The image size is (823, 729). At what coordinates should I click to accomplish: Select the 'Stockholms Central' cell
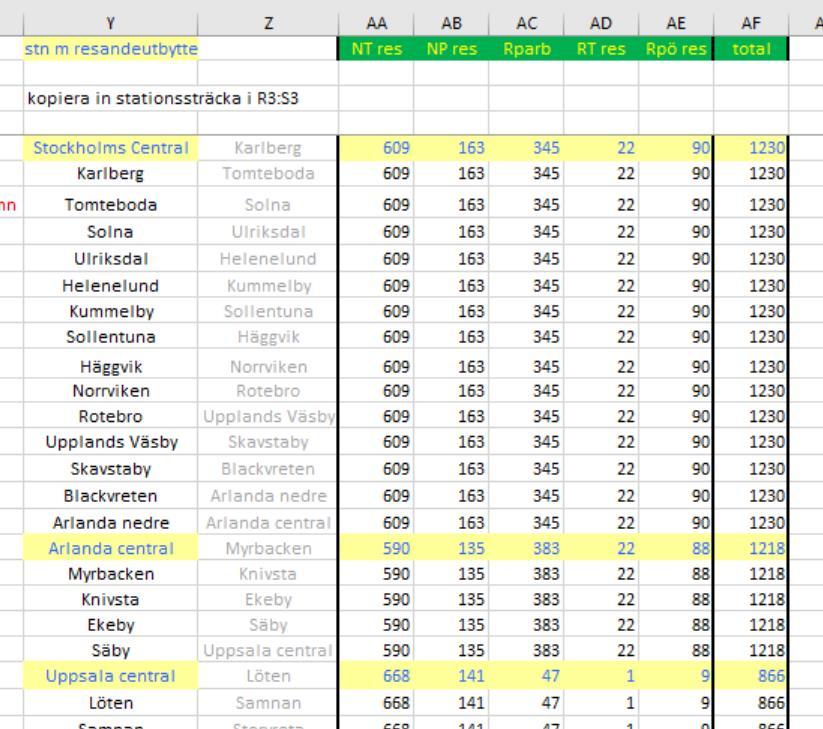(110, 148)
